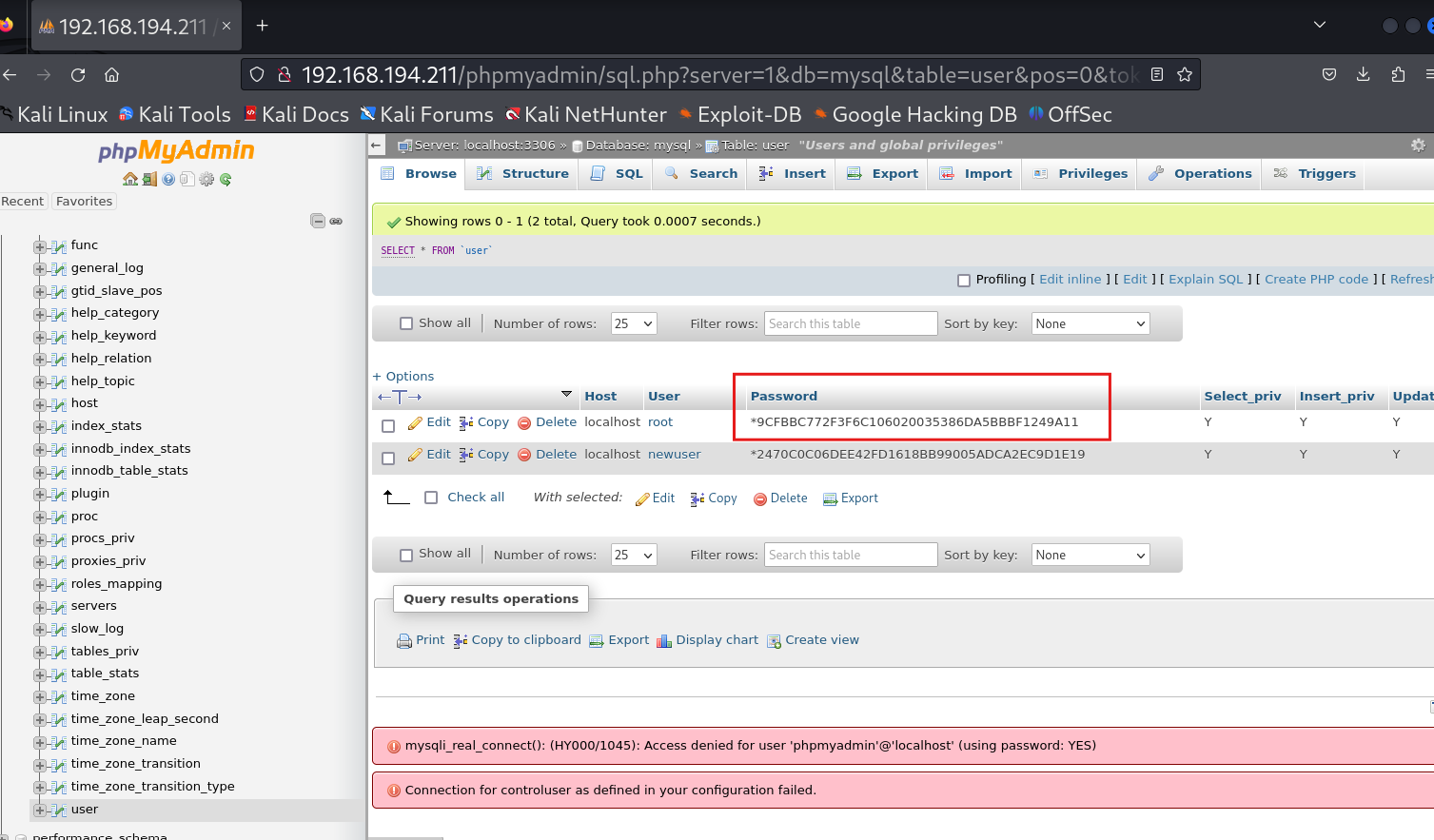Open bottom Sort by key dropdown
This screenshot has width=1434, height=840.
(x=1090, y=555)
